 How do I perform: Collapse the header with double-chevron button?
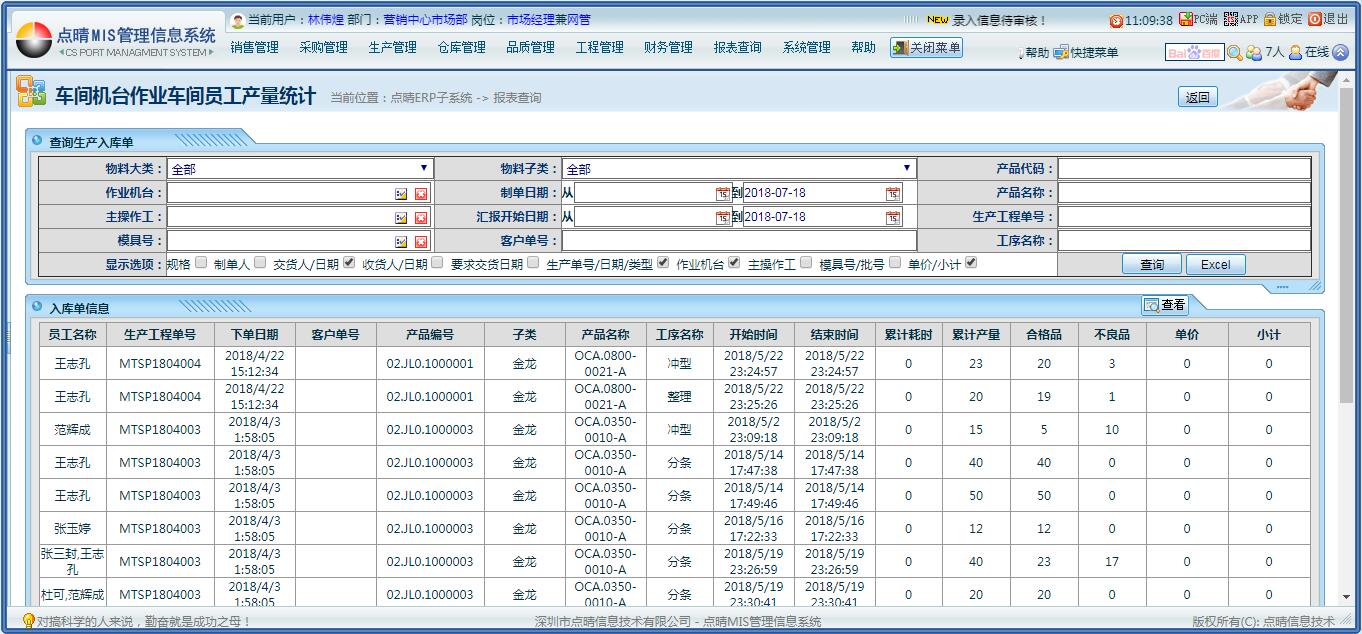1340,53
